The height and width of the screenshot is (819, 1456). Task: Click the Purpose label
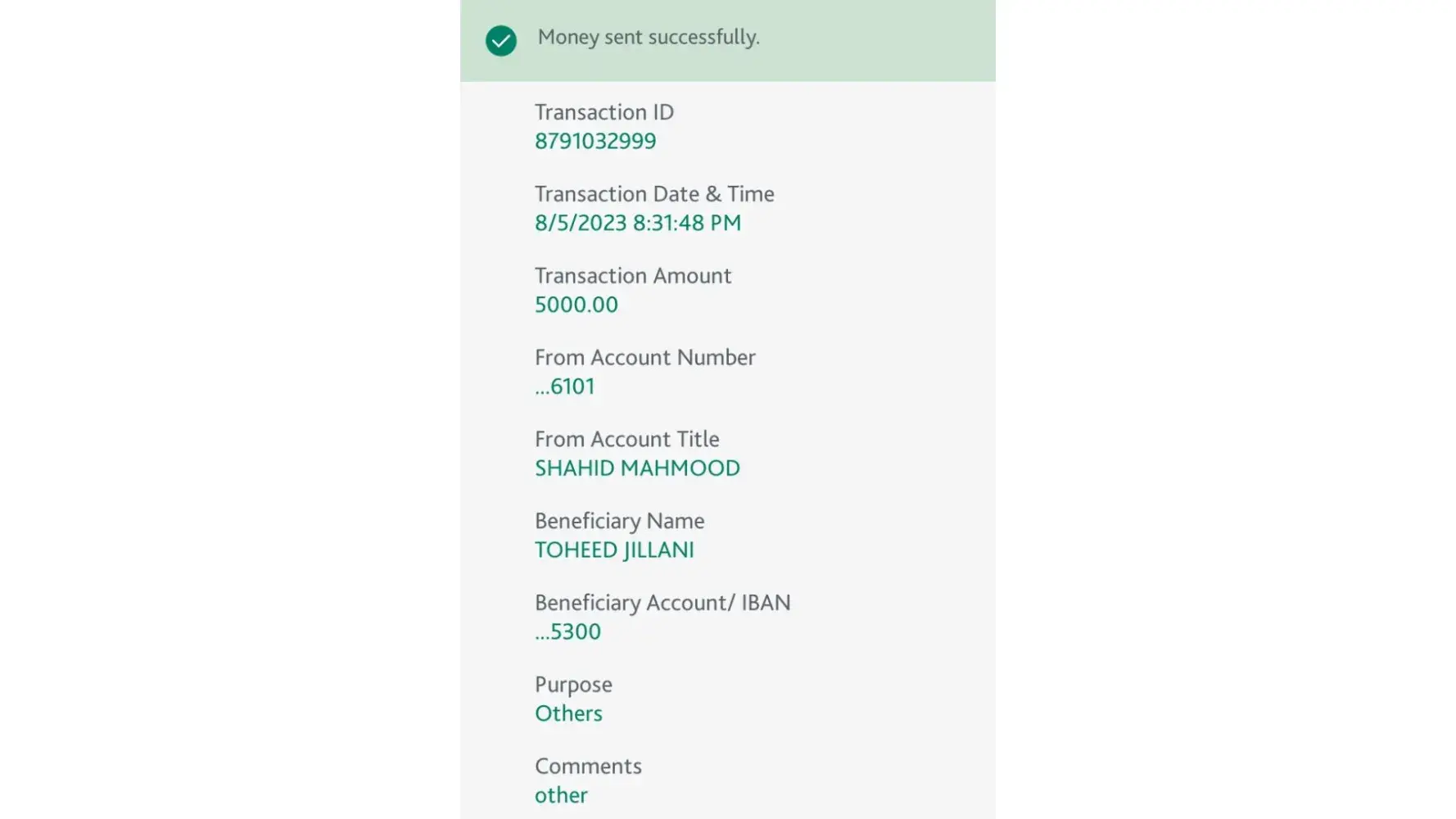(x=573, y=686)
